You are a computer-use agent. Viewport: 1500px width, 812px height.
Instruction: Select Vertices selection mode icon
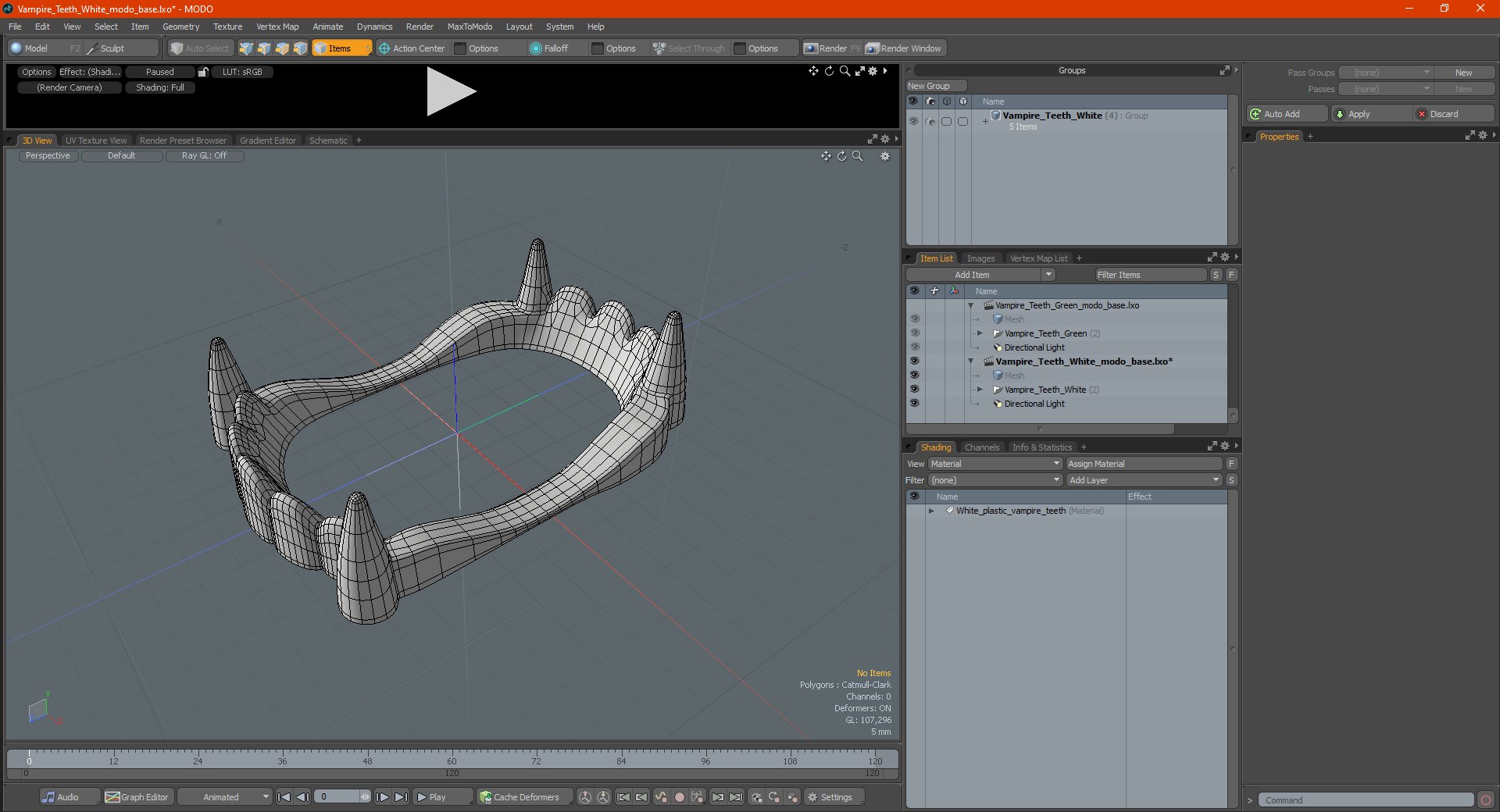[x=246, y=48]
